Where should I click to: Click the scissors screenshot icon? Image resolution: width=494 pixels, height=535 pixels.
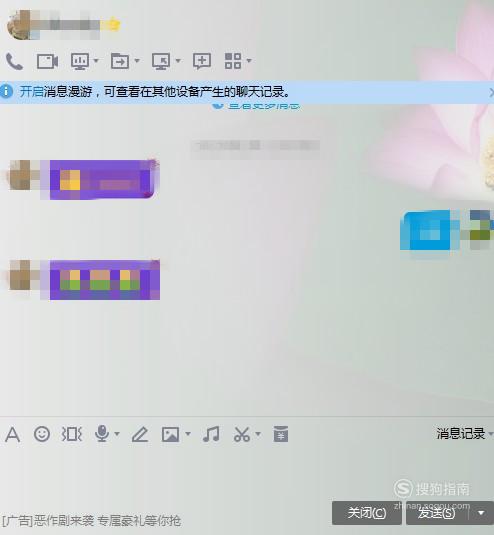[242, 434]
